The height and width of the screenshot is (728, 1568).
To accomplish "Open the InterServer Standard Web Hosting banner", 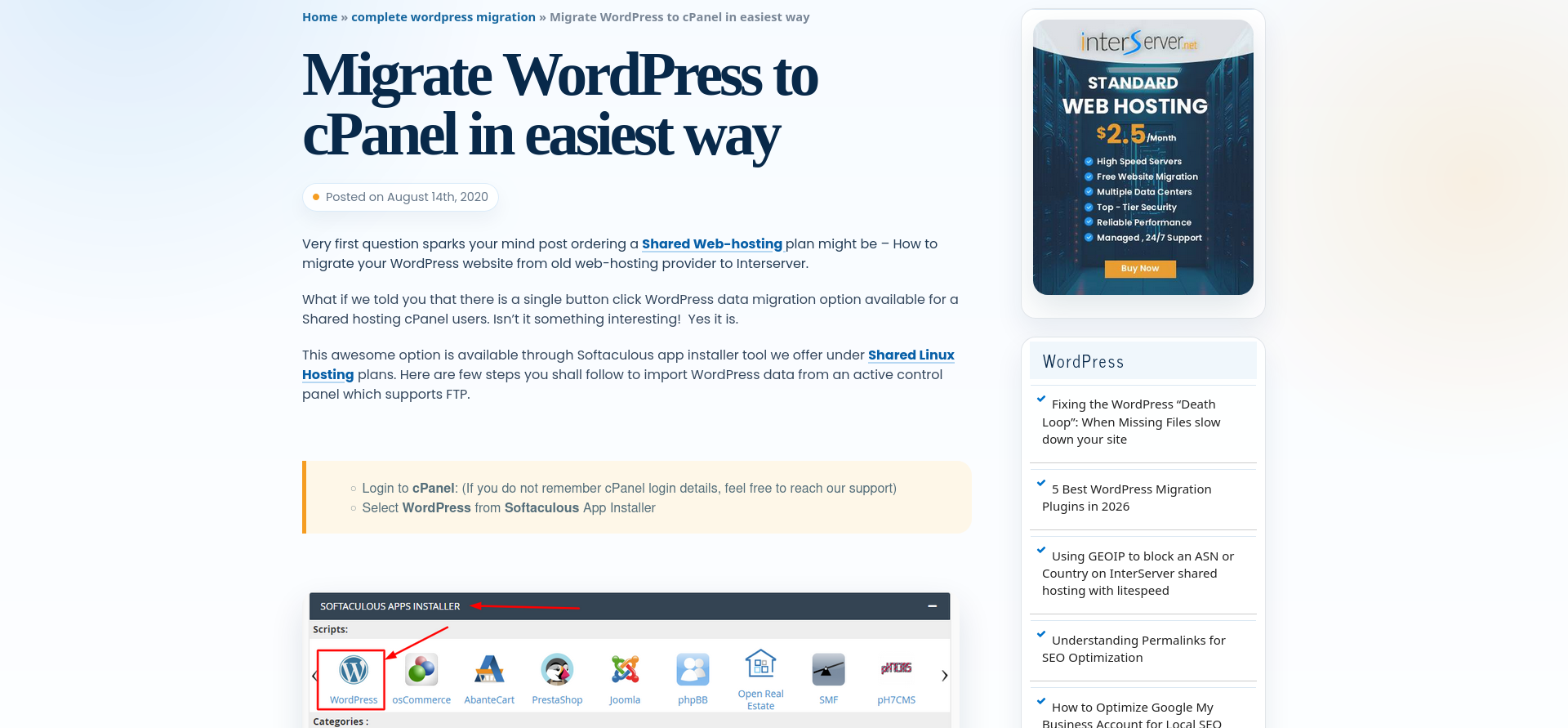I will 1143,157.
